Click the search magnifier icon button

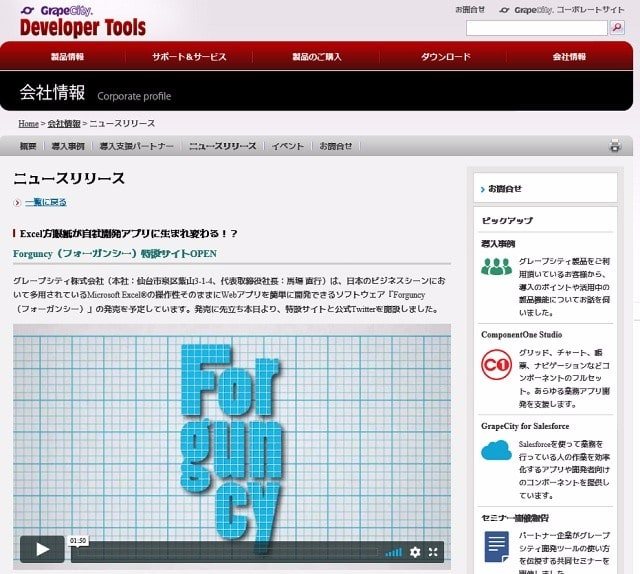tap(617, 28)
